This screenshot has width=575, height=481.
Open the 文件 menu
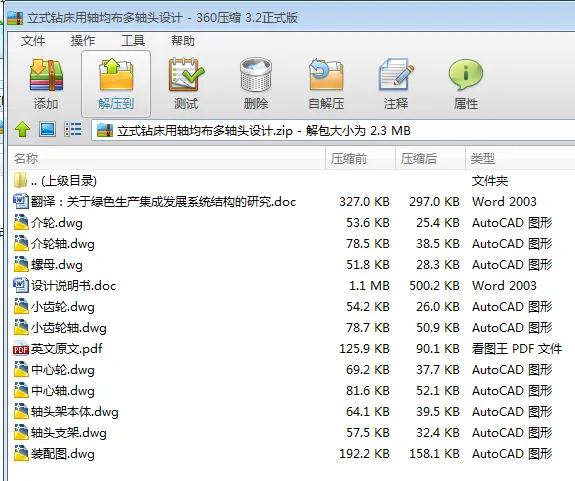point(33,40)
